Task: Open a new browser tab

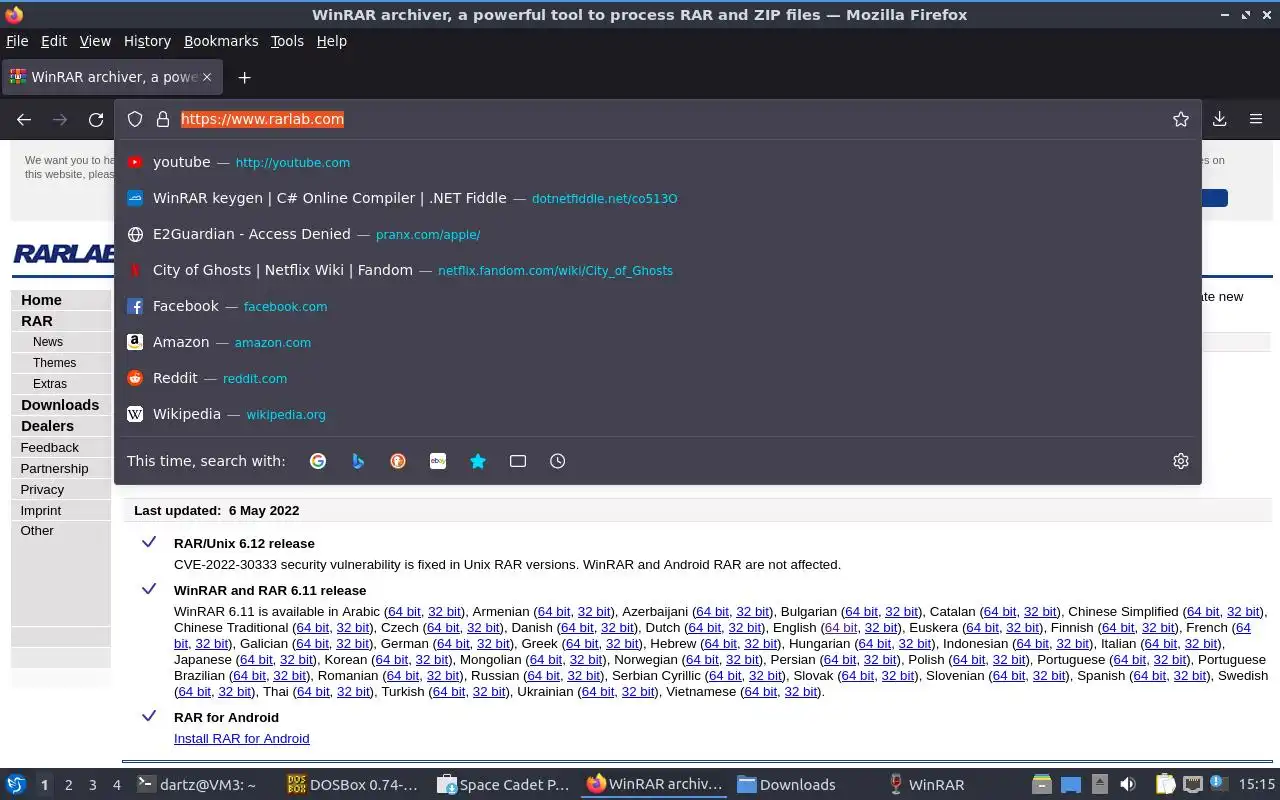Action: click(244, 77)
